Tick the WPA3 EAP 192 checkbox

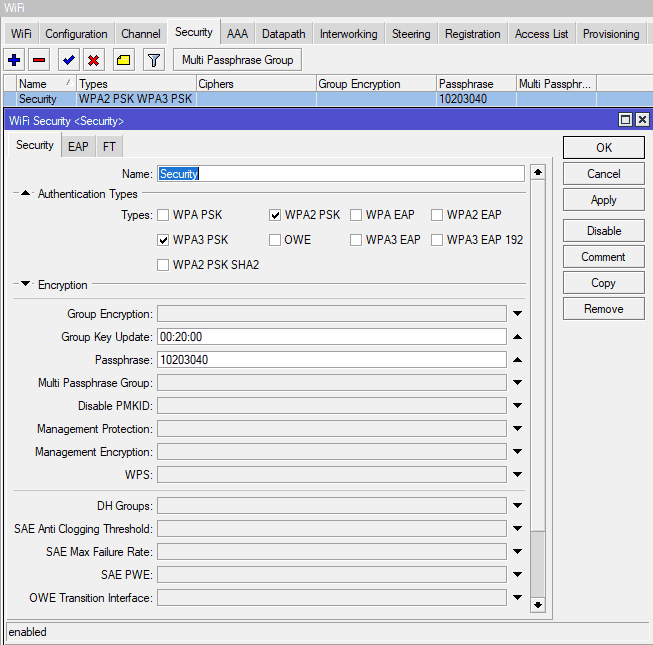click(x=437, y=240)
